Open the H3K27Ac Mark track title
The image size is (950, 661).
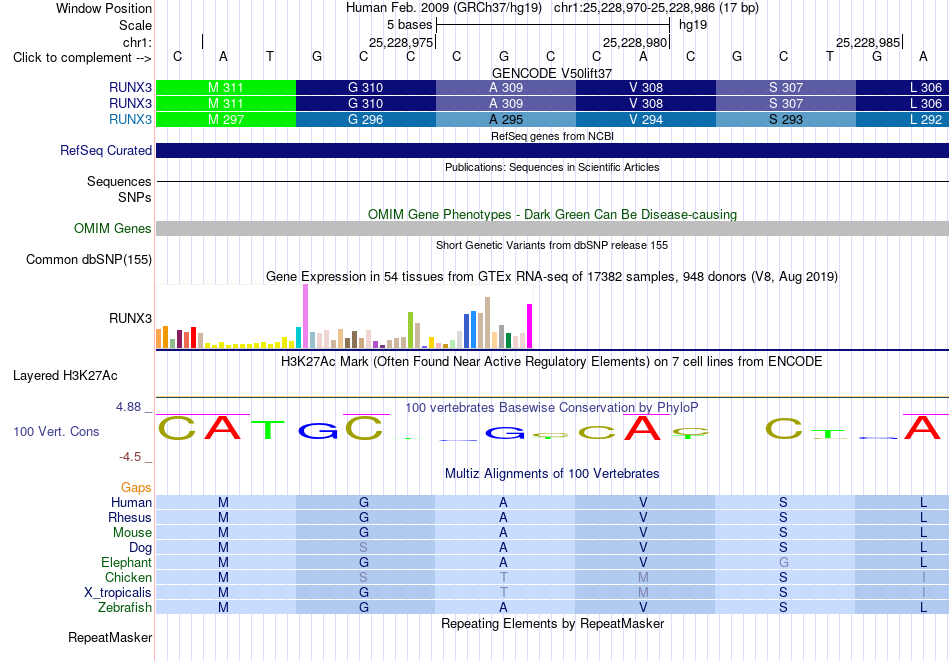click(x=552, y=362)
